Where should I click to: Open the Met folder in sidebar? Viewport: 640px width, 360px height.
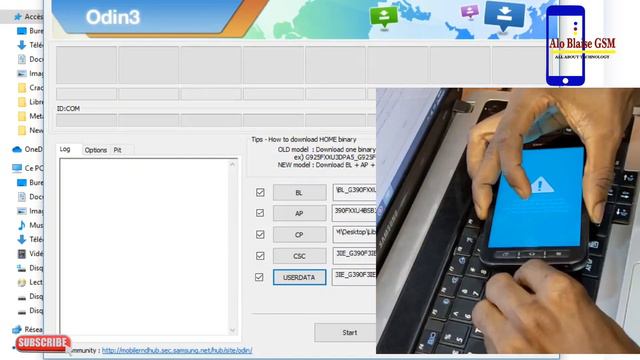(22, 116)
